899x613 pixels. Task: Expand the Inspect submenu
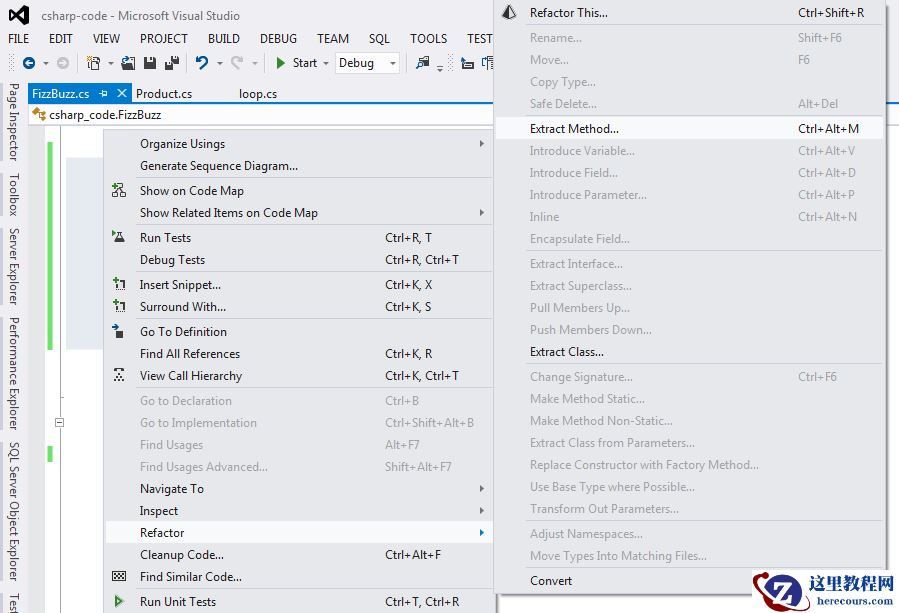point(482,510)
